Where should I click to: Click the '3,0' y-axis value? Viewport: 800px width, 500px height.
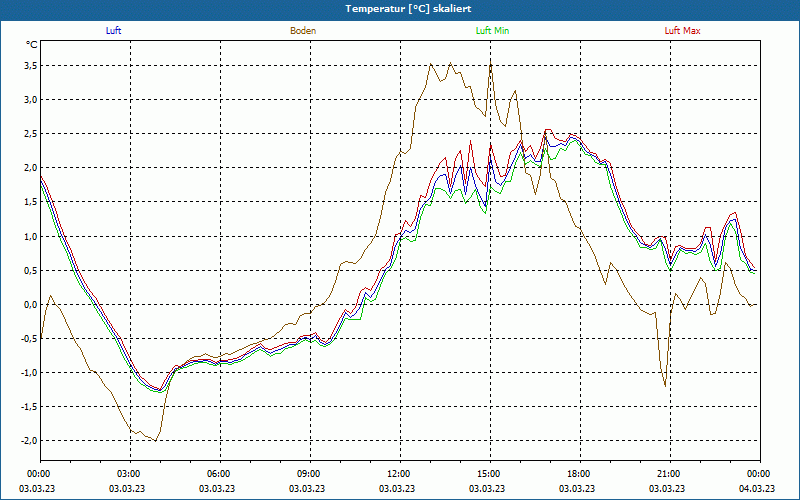point(31,99)
